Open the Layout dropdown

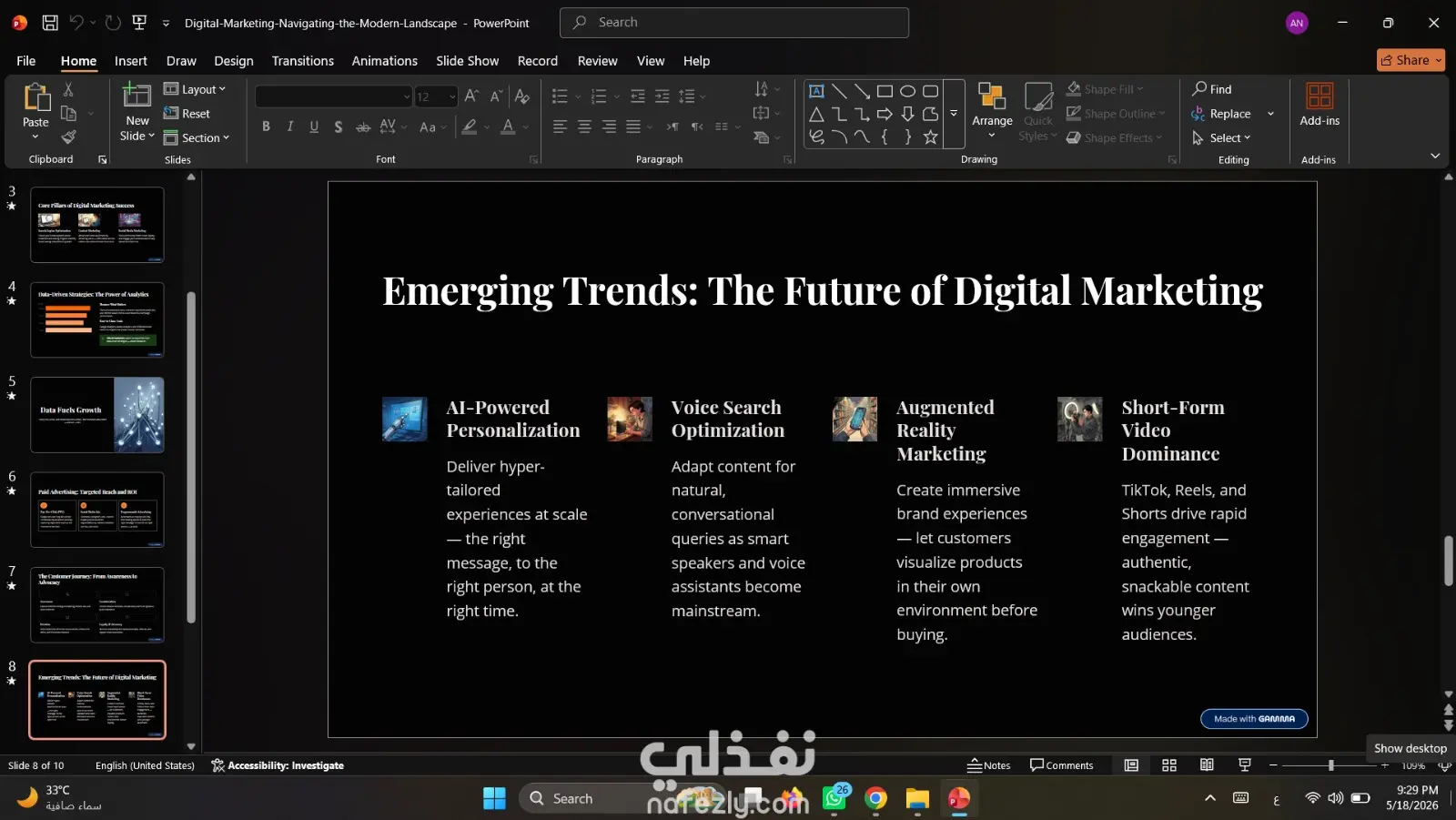(194, 89)
